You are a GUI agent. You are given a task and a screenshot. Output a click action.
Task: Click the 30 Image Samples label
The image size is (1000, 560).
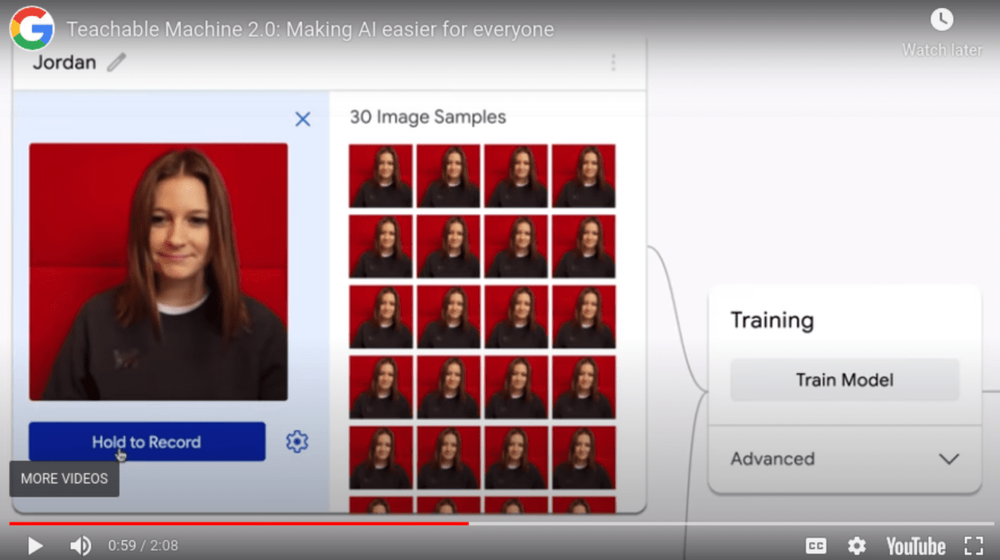pyautogui.click(x=428, y=117)
